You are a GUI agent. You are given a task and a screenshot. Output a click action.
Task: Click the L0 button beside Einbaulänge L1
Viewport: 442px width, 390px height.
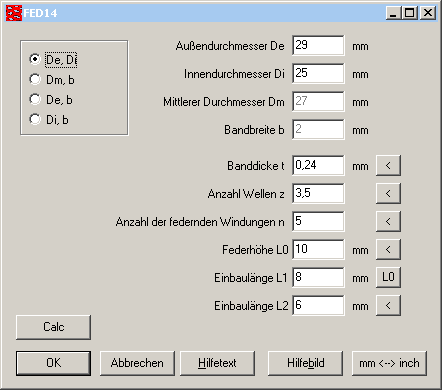388,277
